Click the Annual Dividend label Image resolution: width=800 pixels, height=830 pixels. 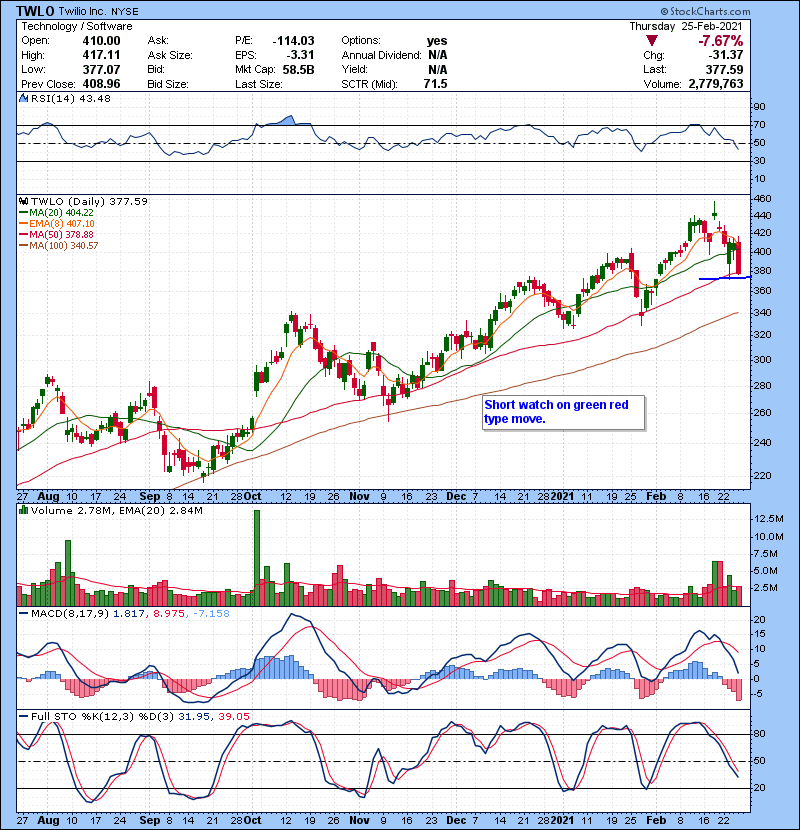381,55
